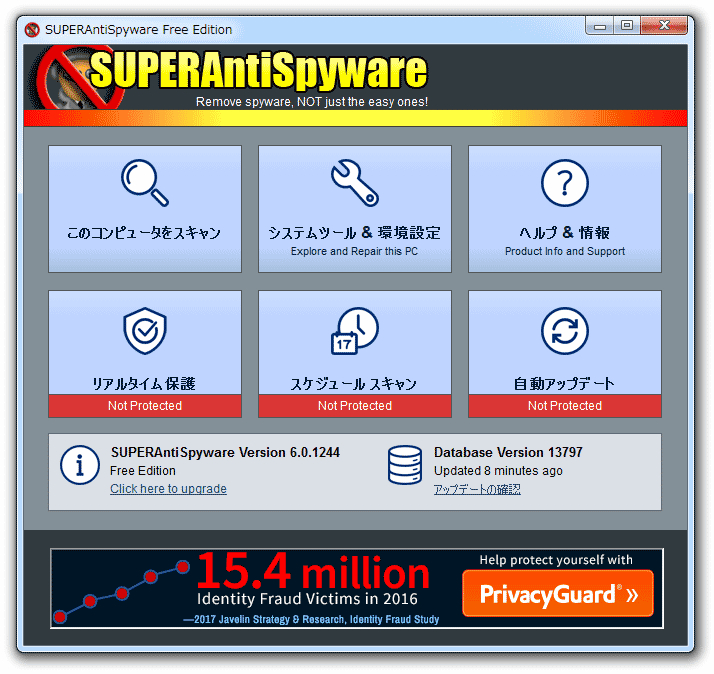Click the magnifying glass scan icon
Viewport: 714px width, 674px height.
tap(145, 183)
